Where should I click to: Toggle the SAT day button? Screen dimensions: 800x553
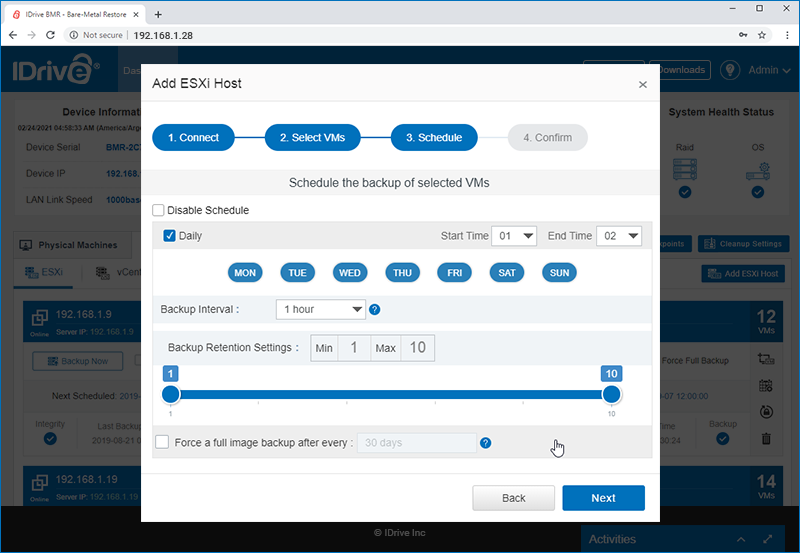(507, 272)
